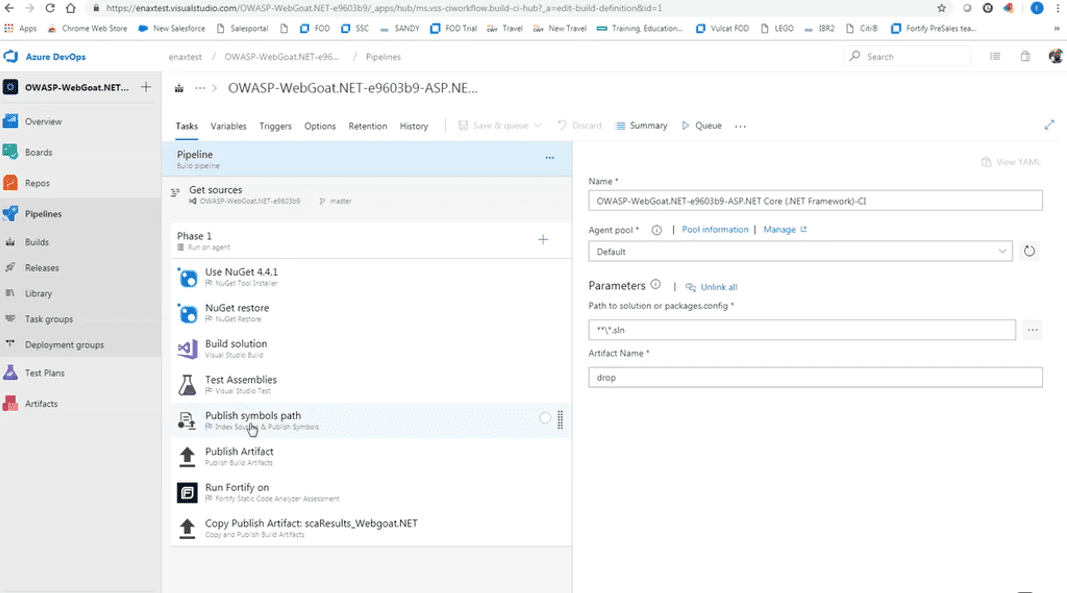Switch to the Triggers tab
The height and width of the screenshot is (593, 1067).
coord(275,126)
